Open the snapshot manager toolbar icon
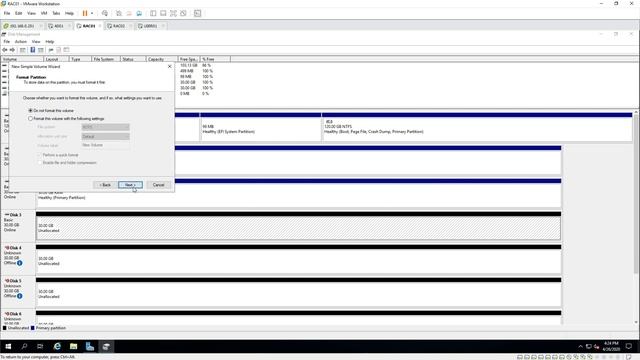Viewport: 640px width, 360px height. tap(139, 13)
